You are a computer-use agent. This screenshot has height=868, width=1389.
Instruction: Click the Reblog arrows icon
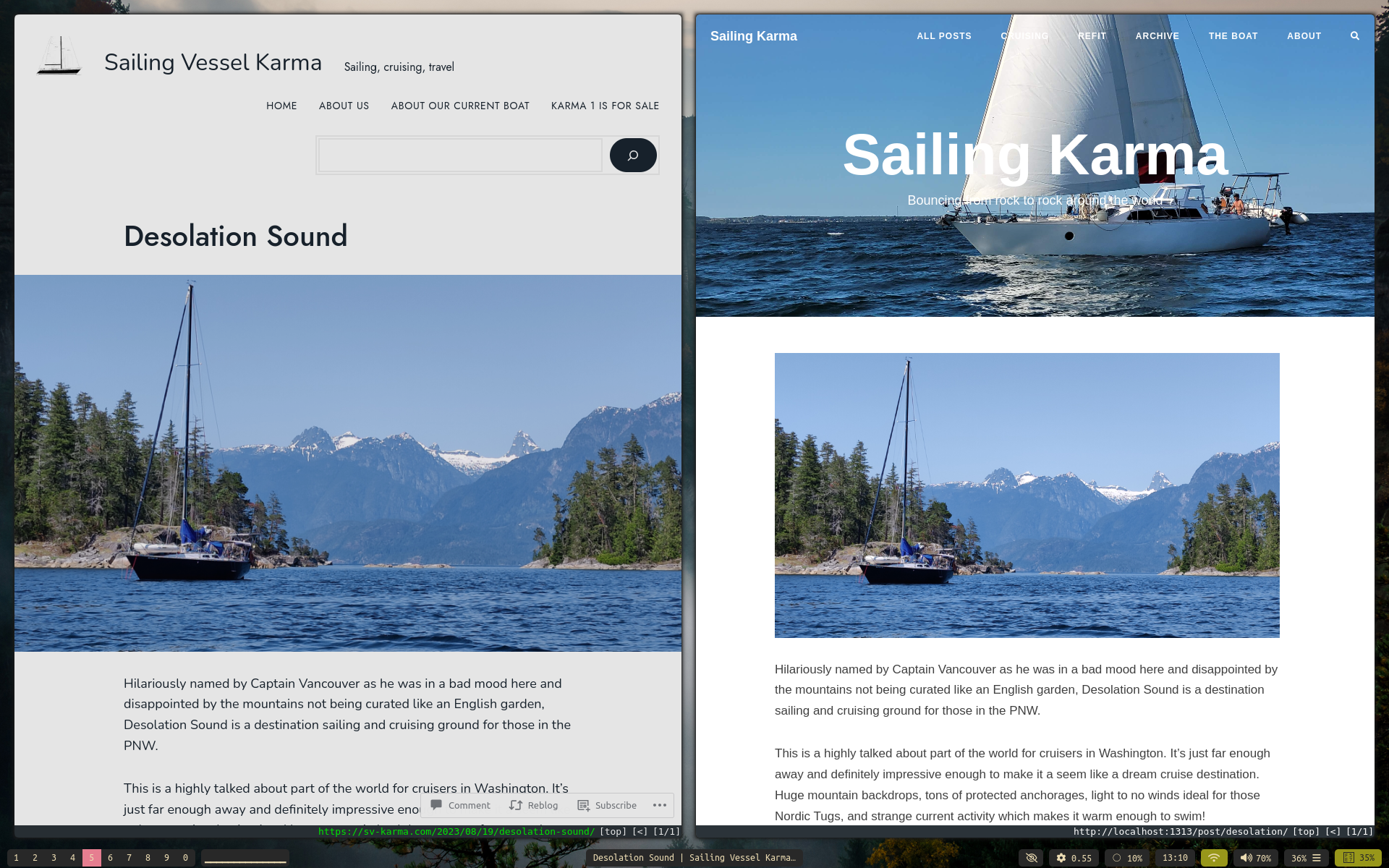515,805
